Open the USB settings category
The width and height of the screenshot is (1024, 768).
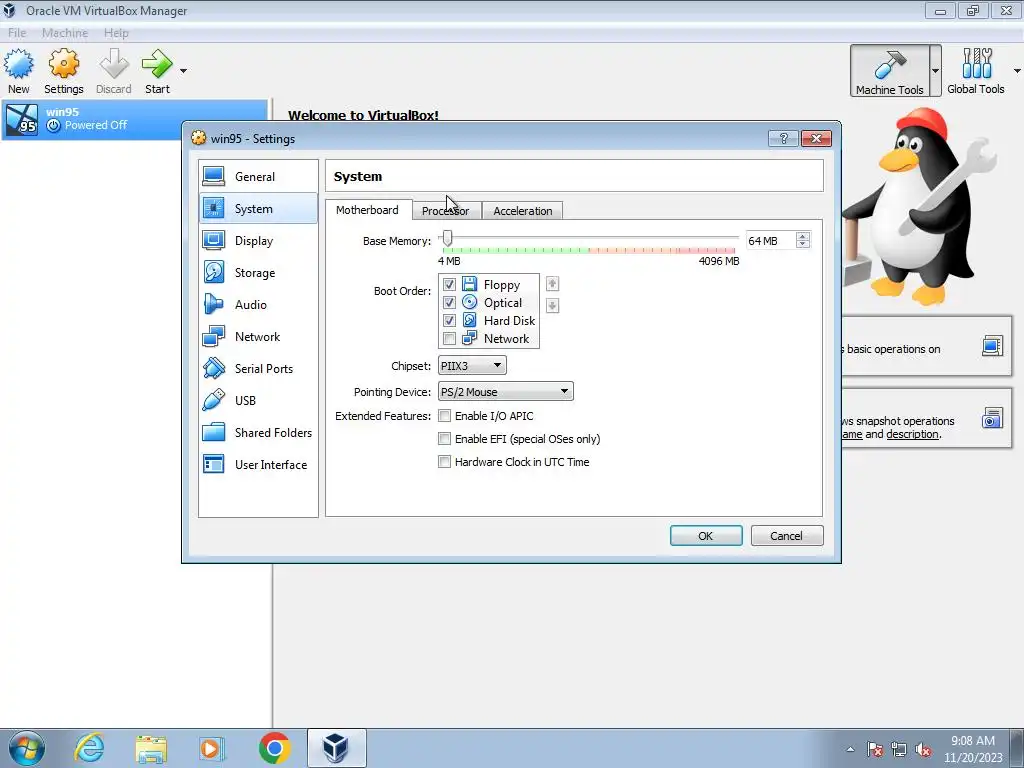click(259, 400)
